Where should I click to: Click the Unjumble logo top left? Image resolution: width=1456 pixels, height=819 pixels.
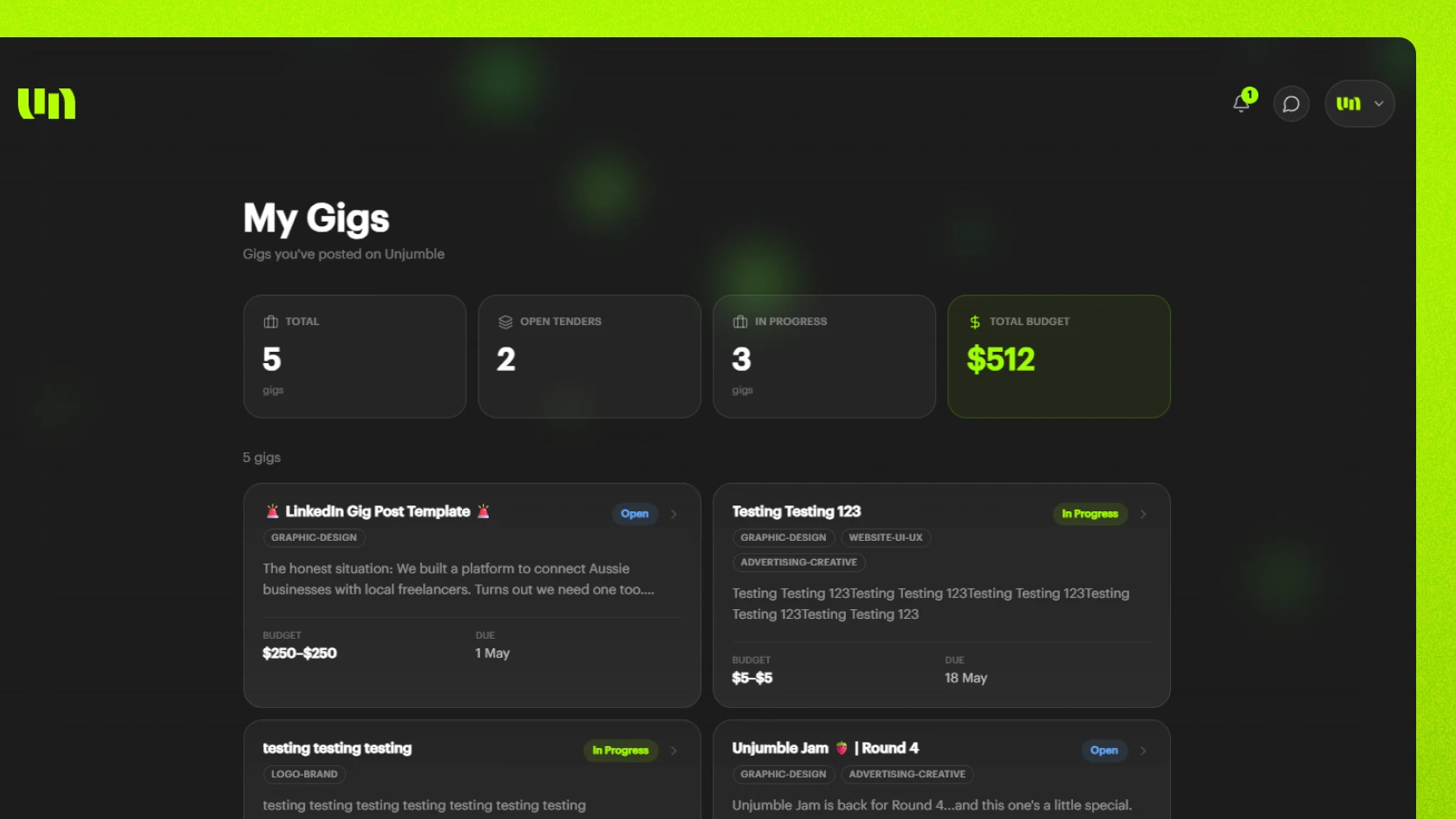[46, 103]
